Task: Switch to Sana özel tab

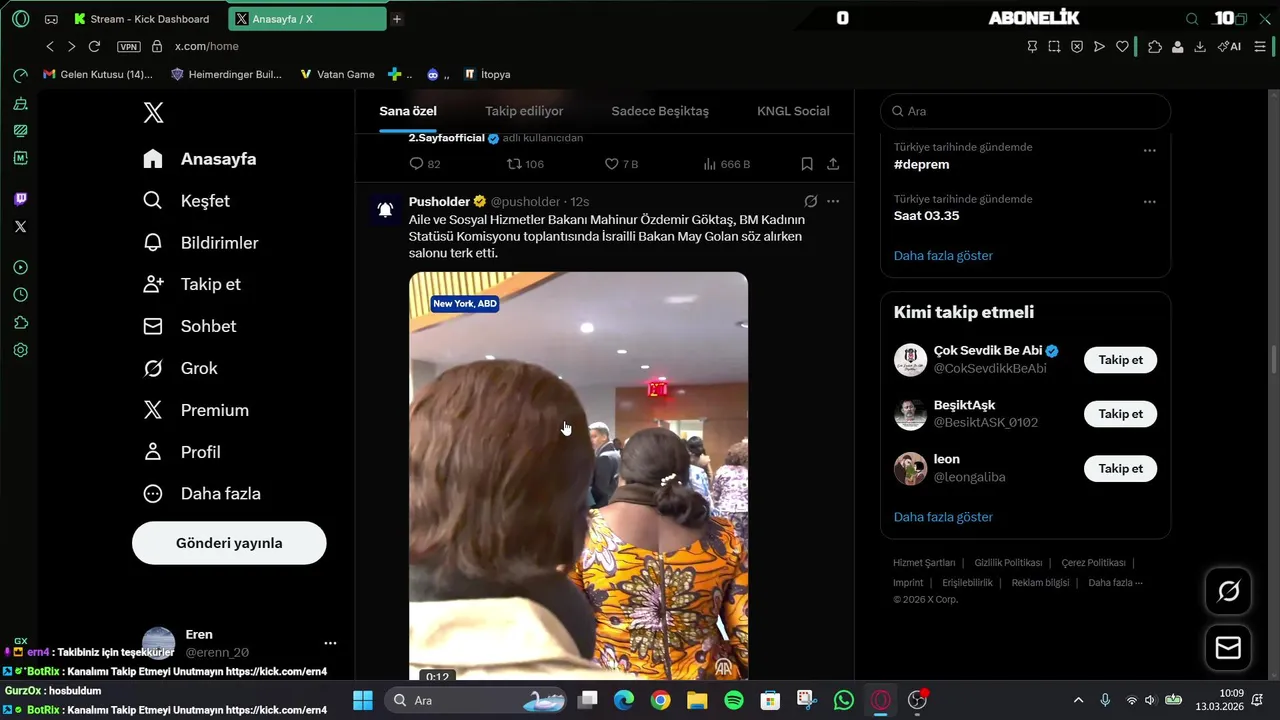Action: [x=408, y=111]
